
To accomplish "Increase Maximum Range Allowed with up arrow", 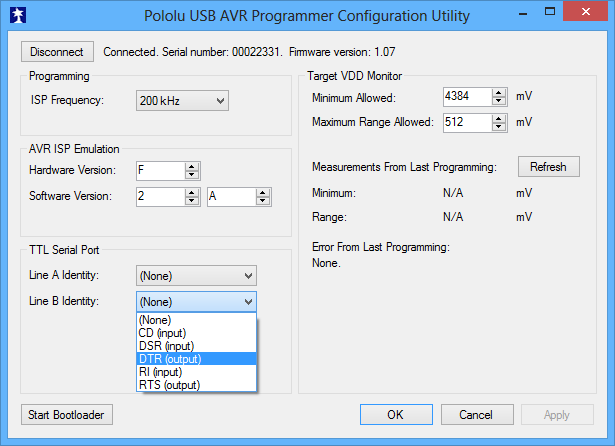I will click(499, 118).
